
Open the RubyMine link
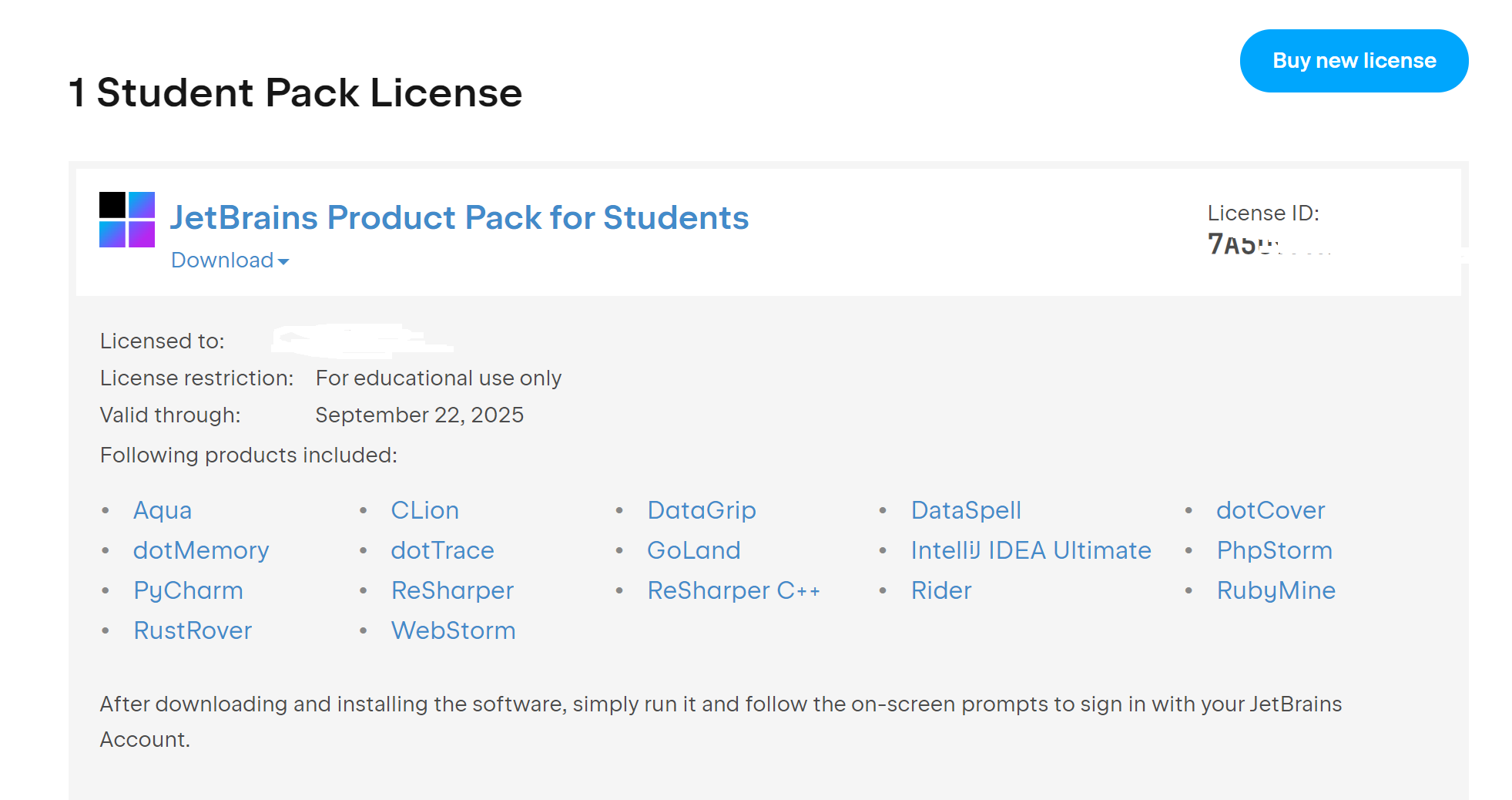pos(1276,590)
